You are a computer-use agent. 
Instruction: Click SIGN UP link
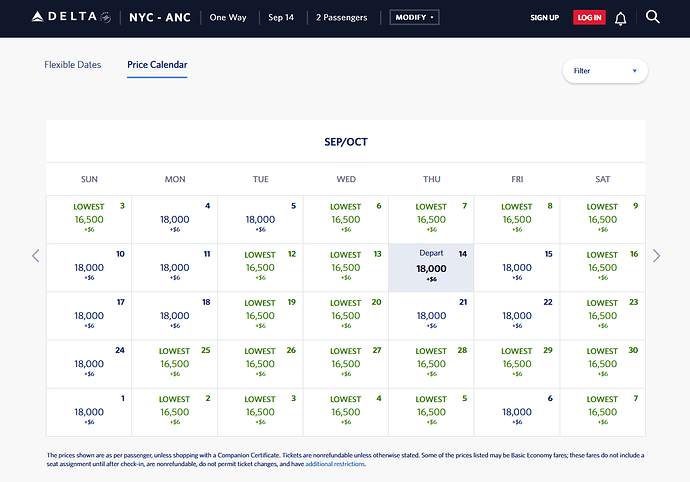pyautogui.click(x=544, y=18)
